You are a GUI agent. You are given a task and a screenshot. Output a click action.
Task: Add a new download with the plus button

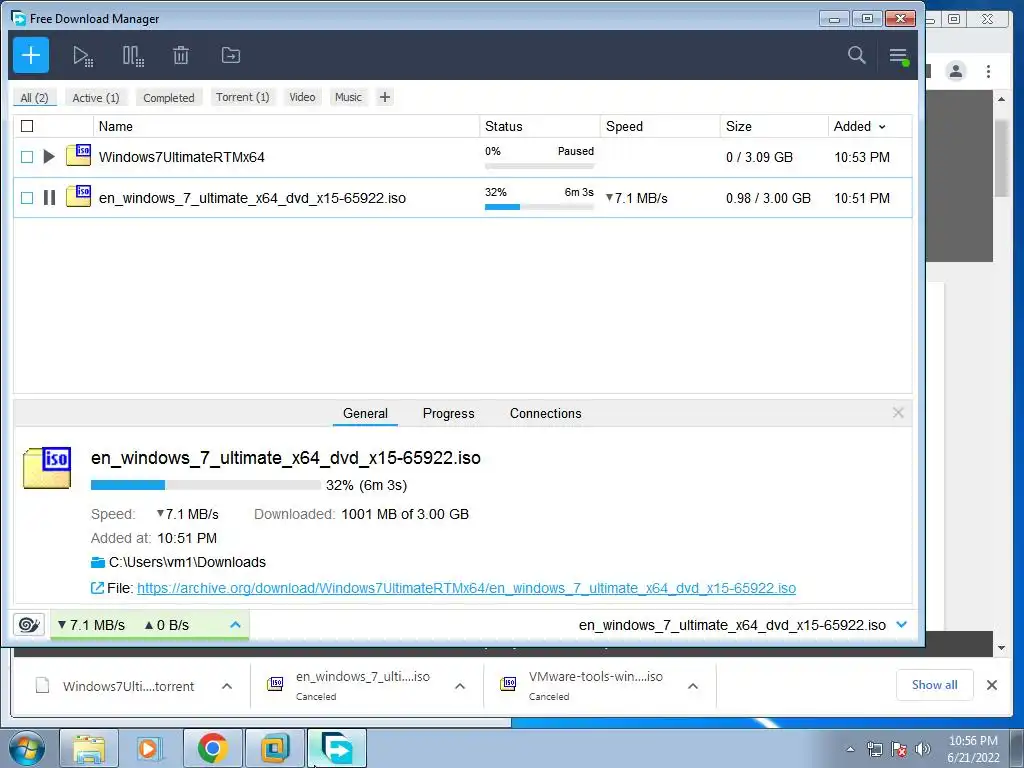coord(31,55)
